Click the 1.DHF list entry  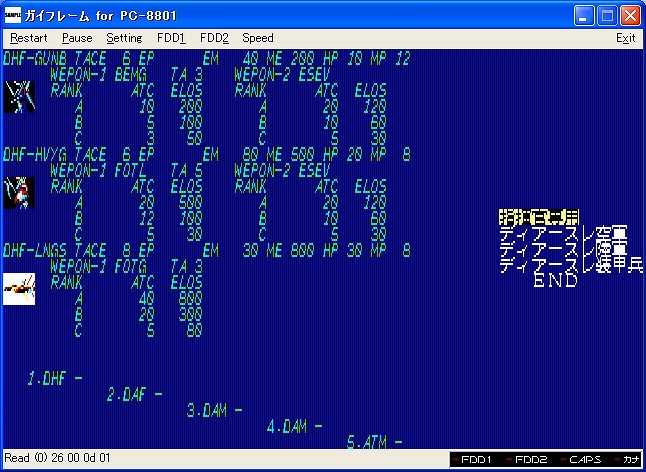pos(54,379)
